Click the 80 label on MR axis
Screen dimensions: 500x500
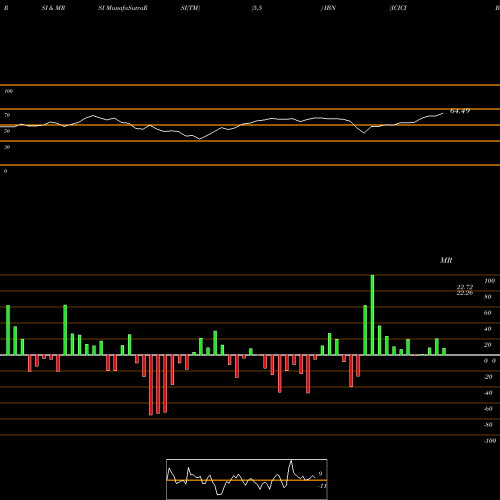(x=488, y=297)
